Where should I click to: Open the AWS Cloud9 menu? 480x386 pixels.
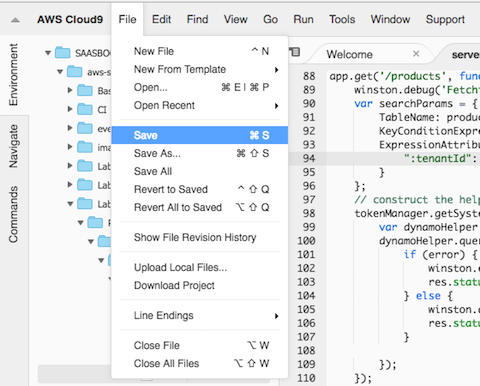[70, 19]
